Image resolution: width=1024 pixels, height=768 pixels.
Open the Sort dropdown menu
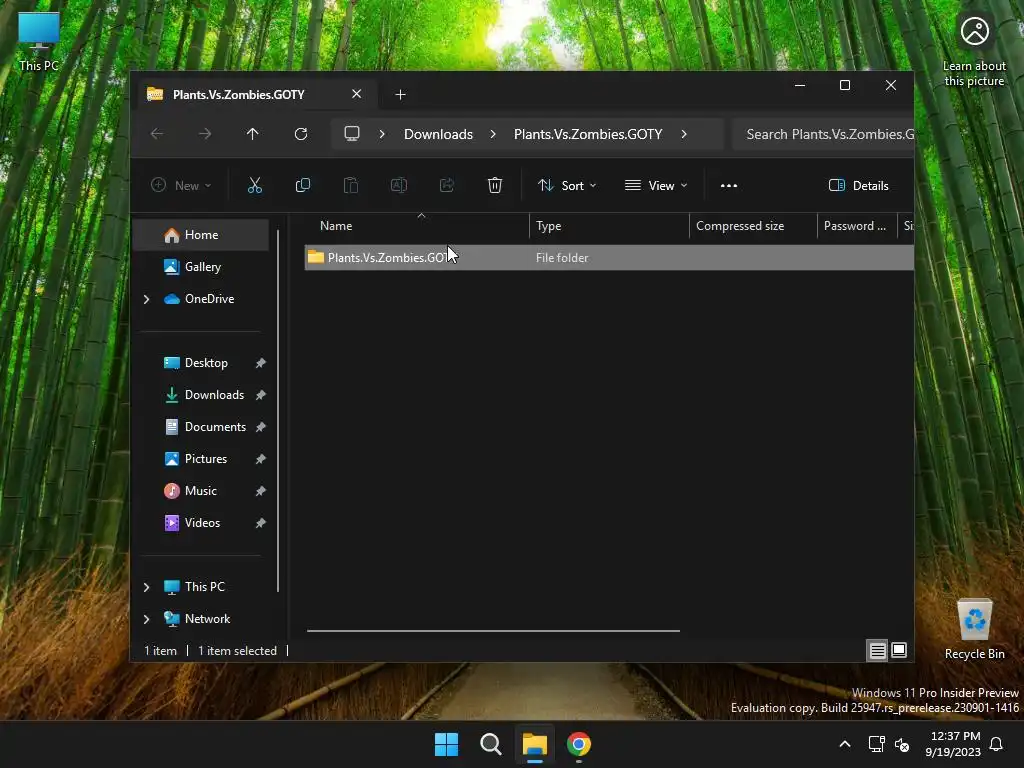(x=567, y=185)
